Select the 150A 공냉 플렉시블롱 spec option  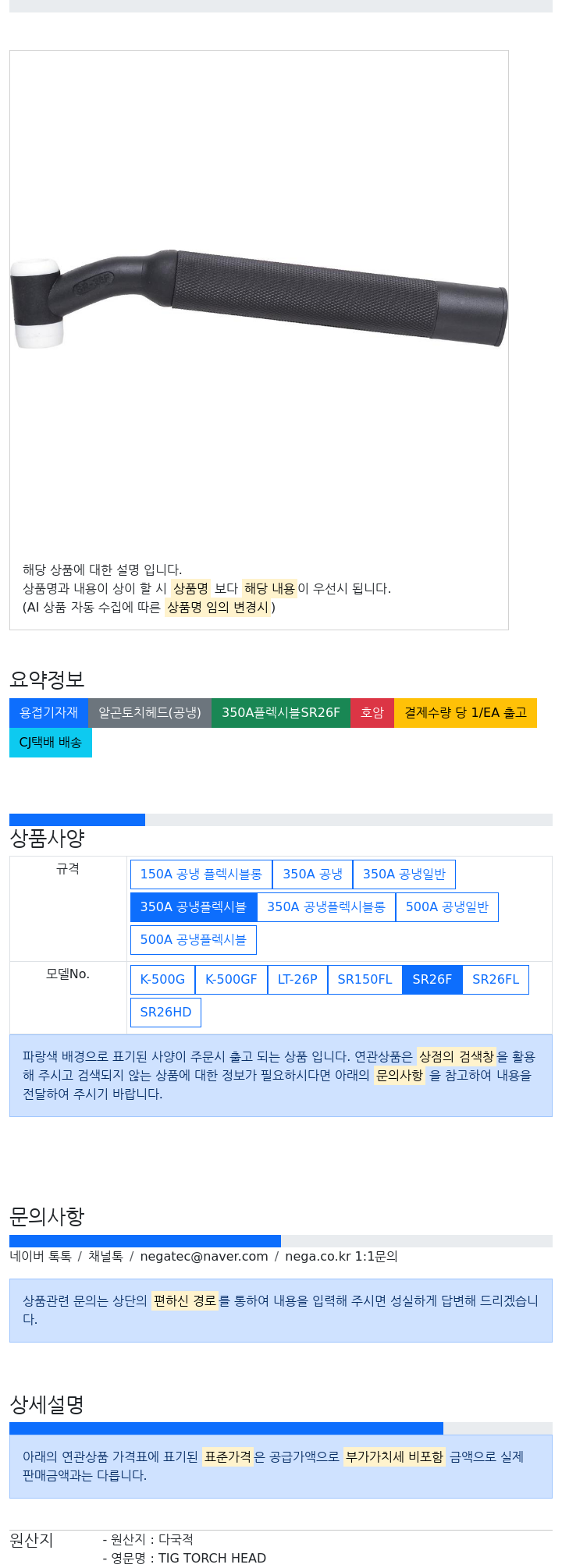point(201,874)
